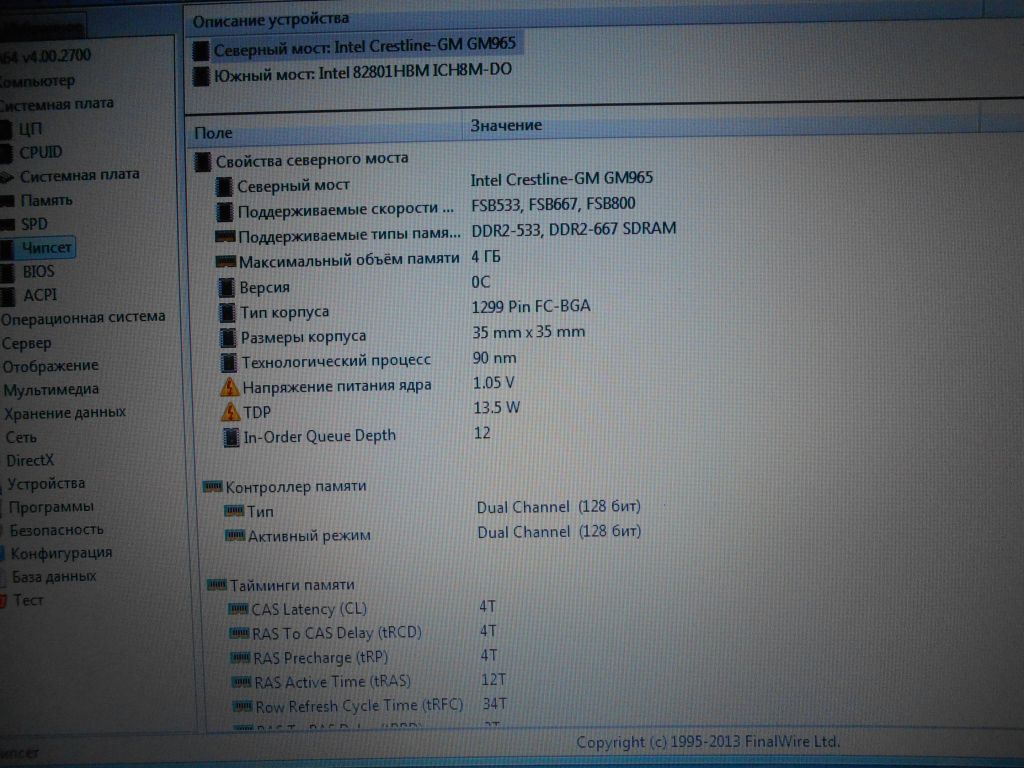Open the Отображение category
Image resolution: width=1024 pixels, height=768 pixels.
click(50, 366)
